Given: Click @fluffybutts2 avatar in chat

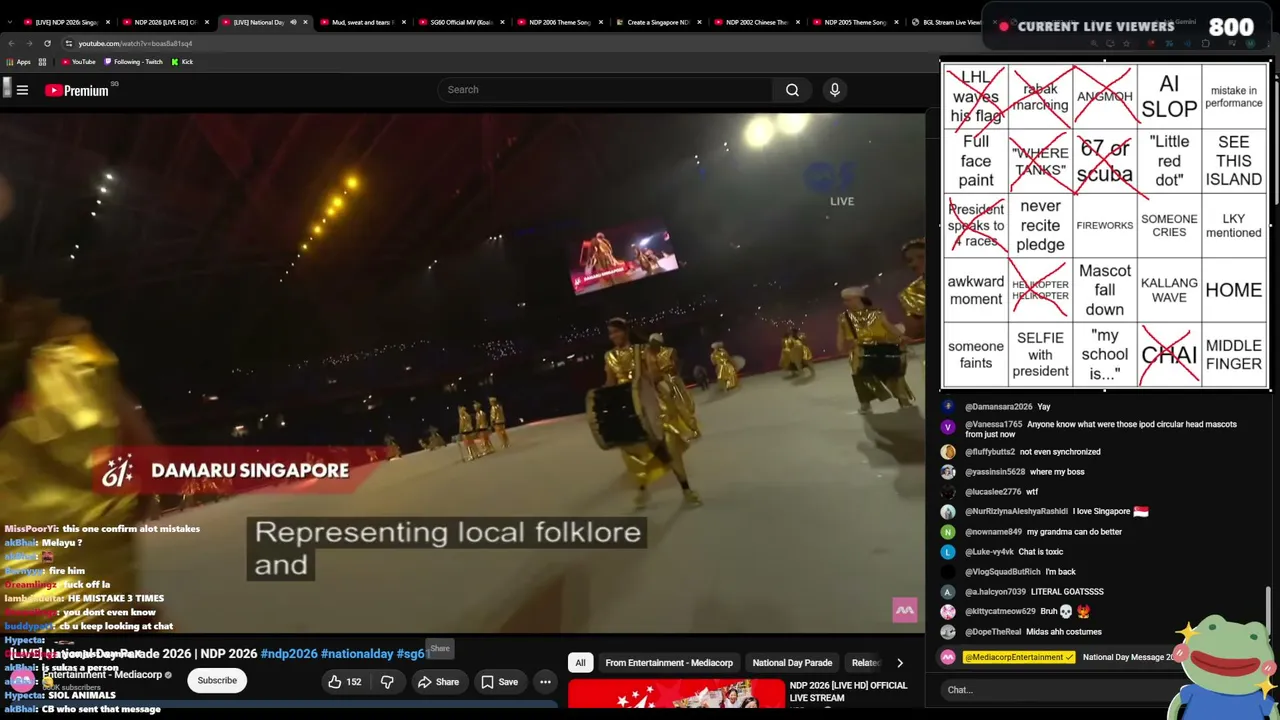Looking at the screenshot, I should [x=948, y=452].
